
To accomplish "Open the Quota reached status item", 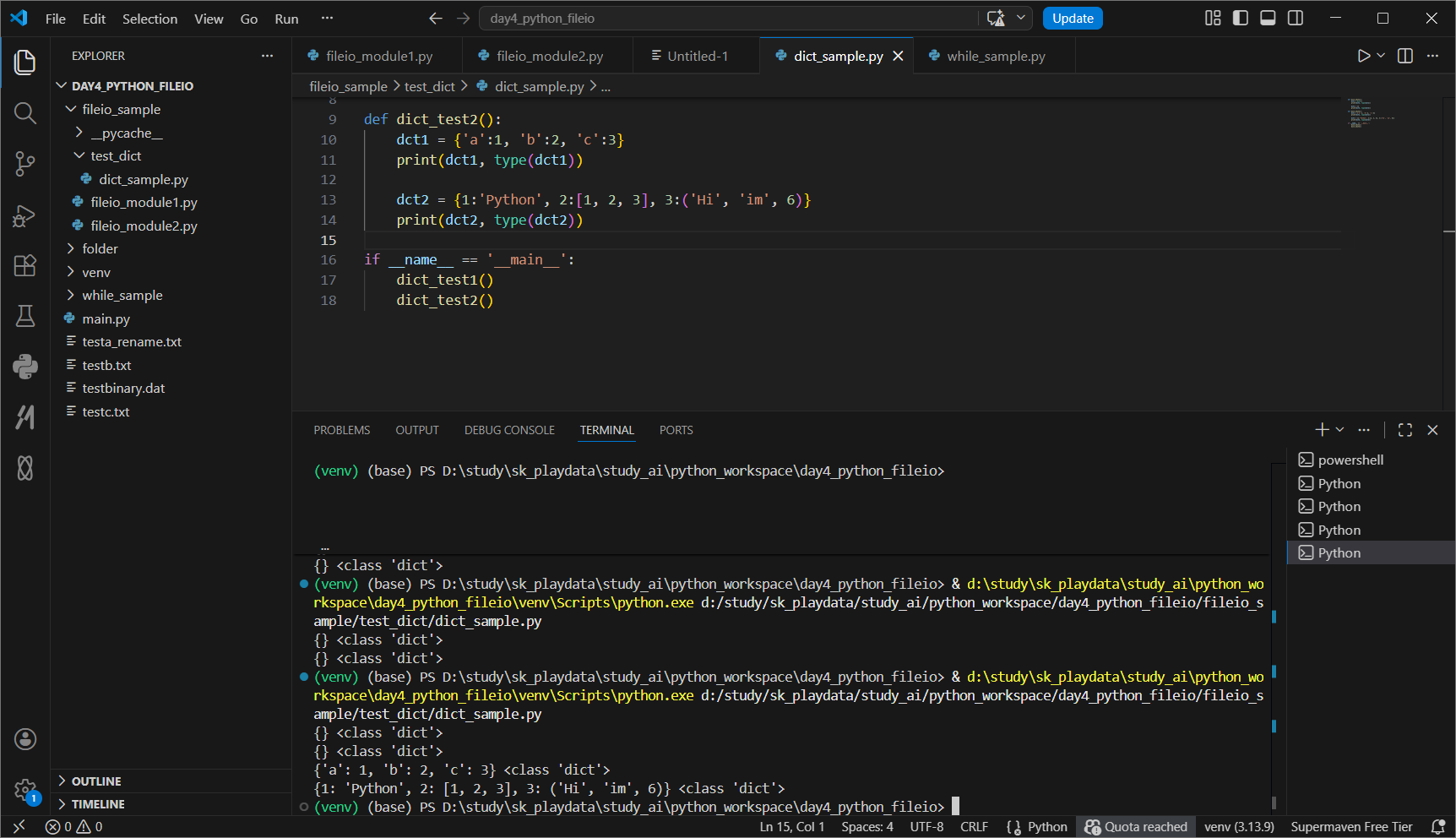I will (1136, 827).
